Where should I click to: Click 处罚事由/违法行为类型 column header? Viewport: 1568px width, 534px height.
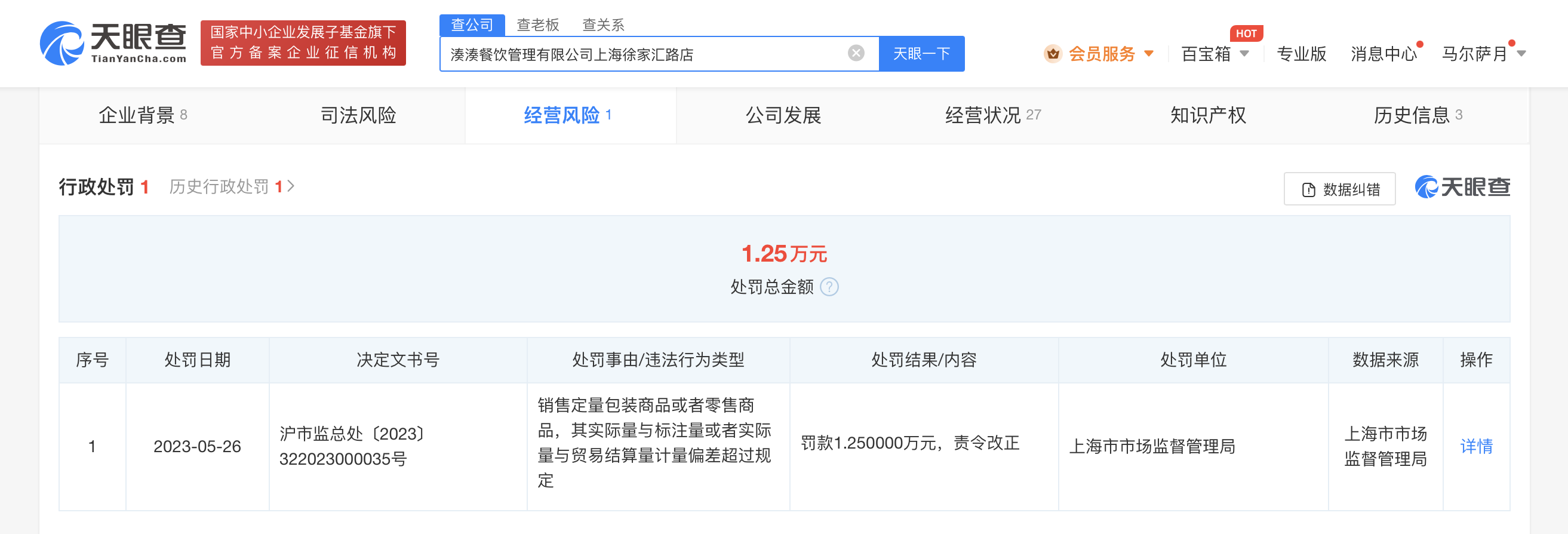coord(658,360)
